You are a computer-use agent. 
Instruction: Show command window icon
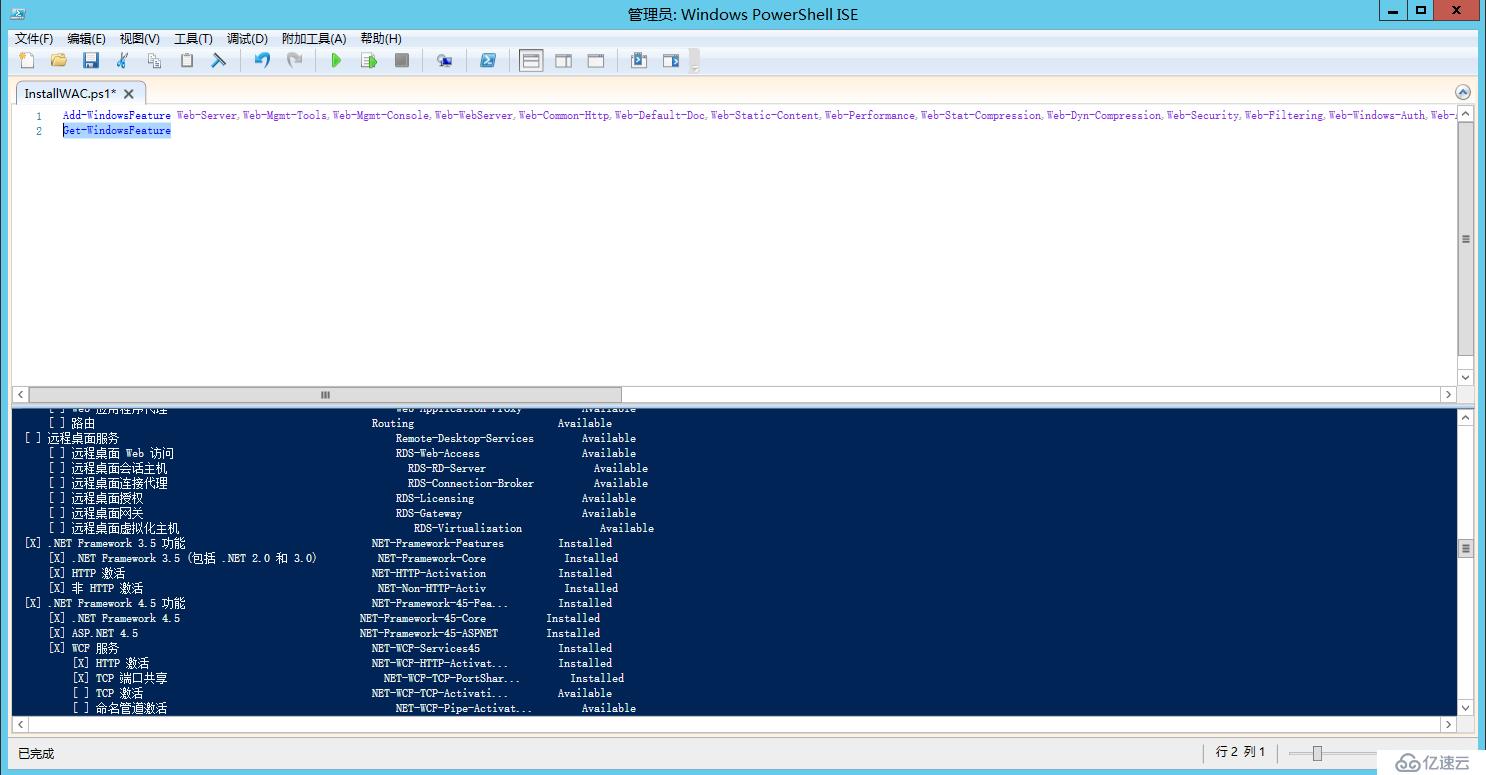(x=639, y=61)
